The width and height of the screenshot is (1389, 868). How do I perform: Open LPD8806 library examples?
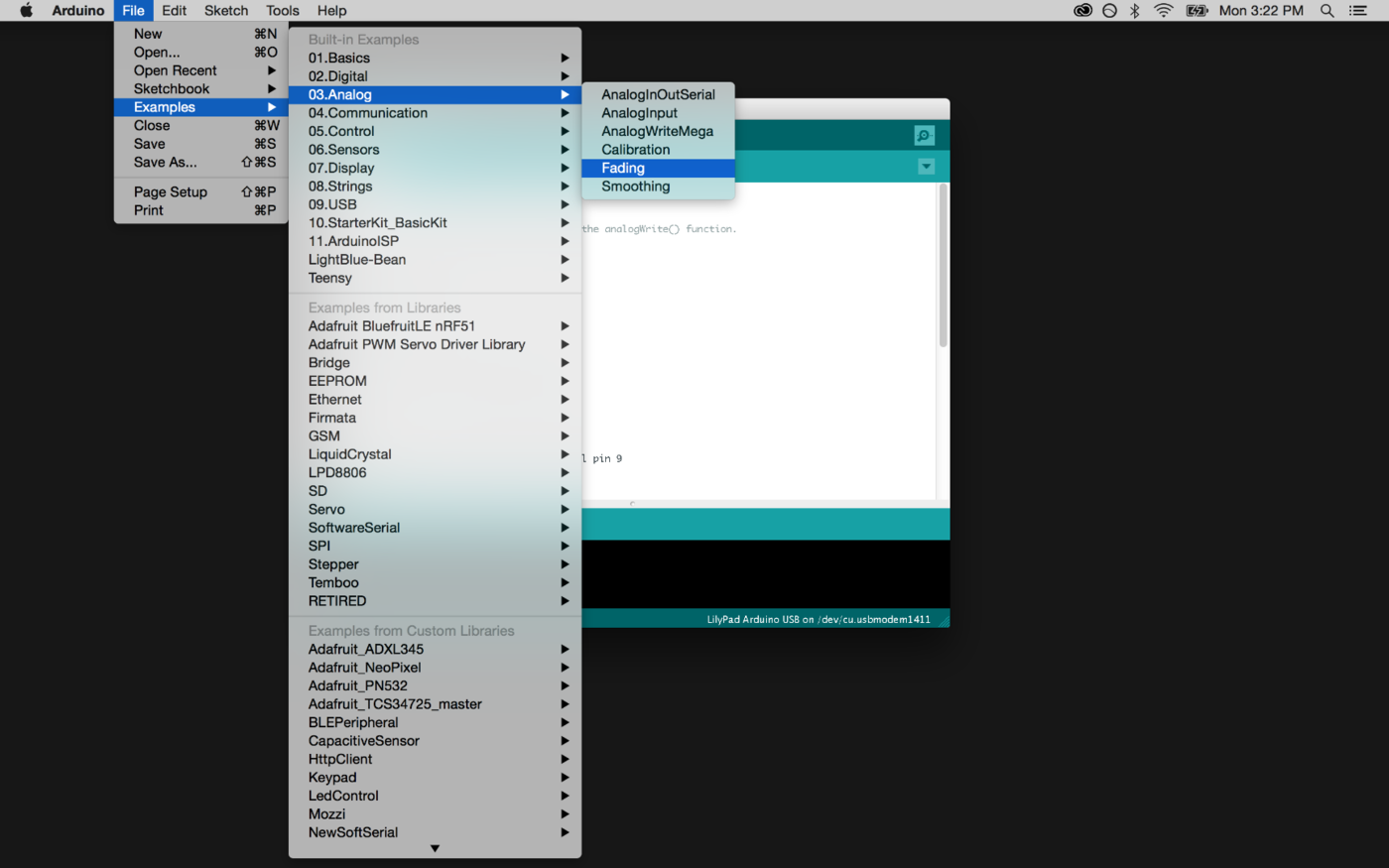click(435, 472)
